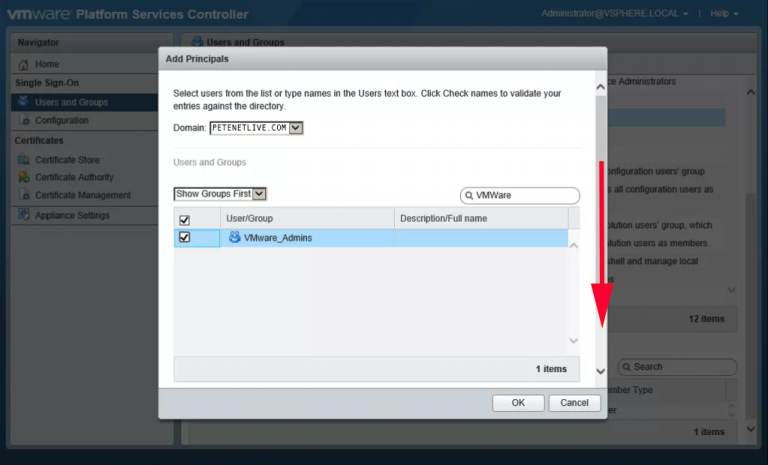This screenshot has height=465, width=768.
Task: Click the background Search input field
Action: 677,367
